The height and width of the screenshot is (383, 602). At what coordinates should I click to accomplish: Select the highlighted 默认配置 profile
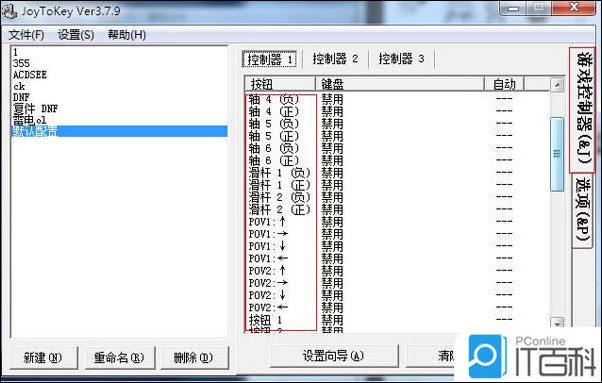pos(119,131)
